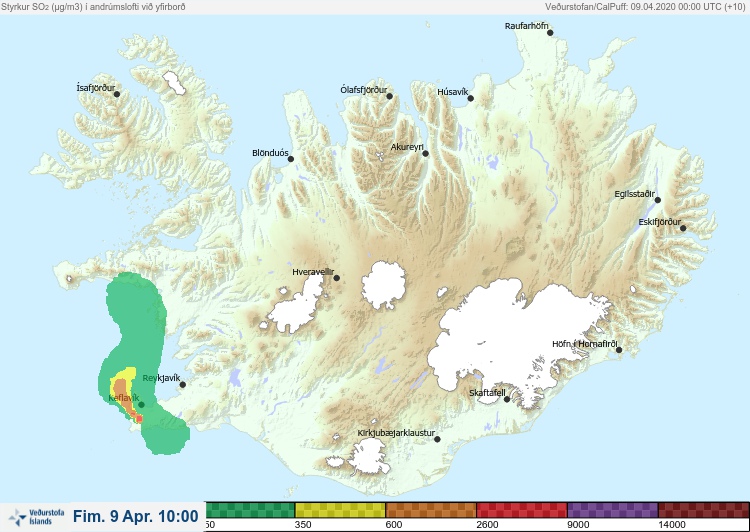Click the 2600 legend value
The image size is (750, 532).
point(487,525)
